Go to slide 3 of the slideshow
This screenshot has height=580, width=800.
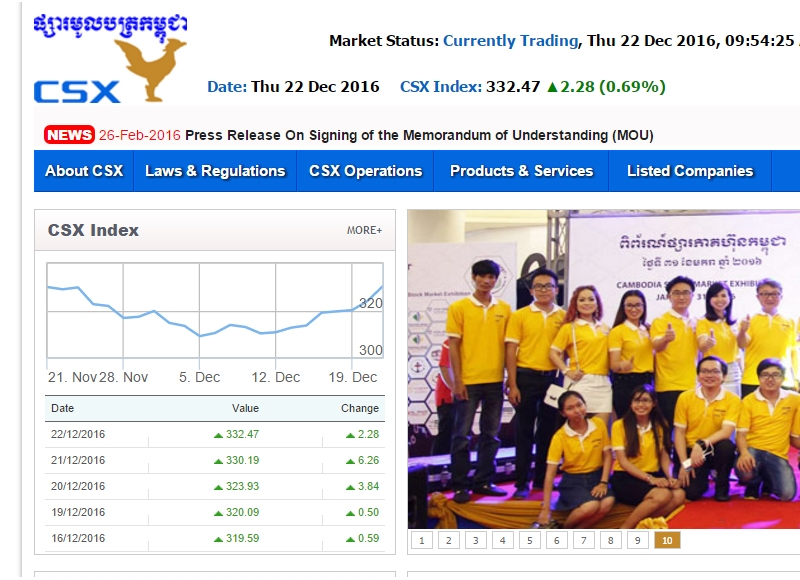tap(475, 541)
